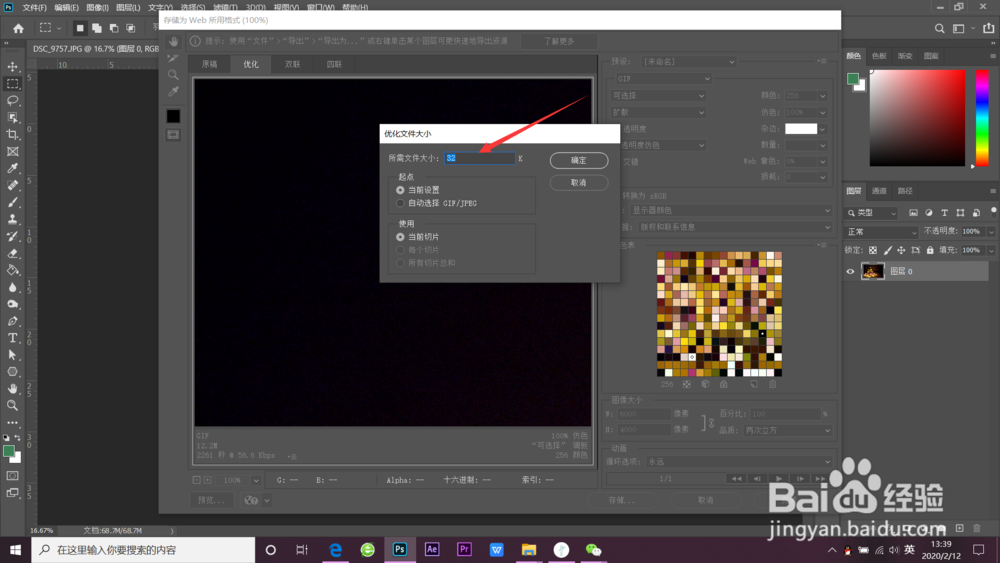Select the 图层 0 layer thumbnail

[x=872, y=272]
